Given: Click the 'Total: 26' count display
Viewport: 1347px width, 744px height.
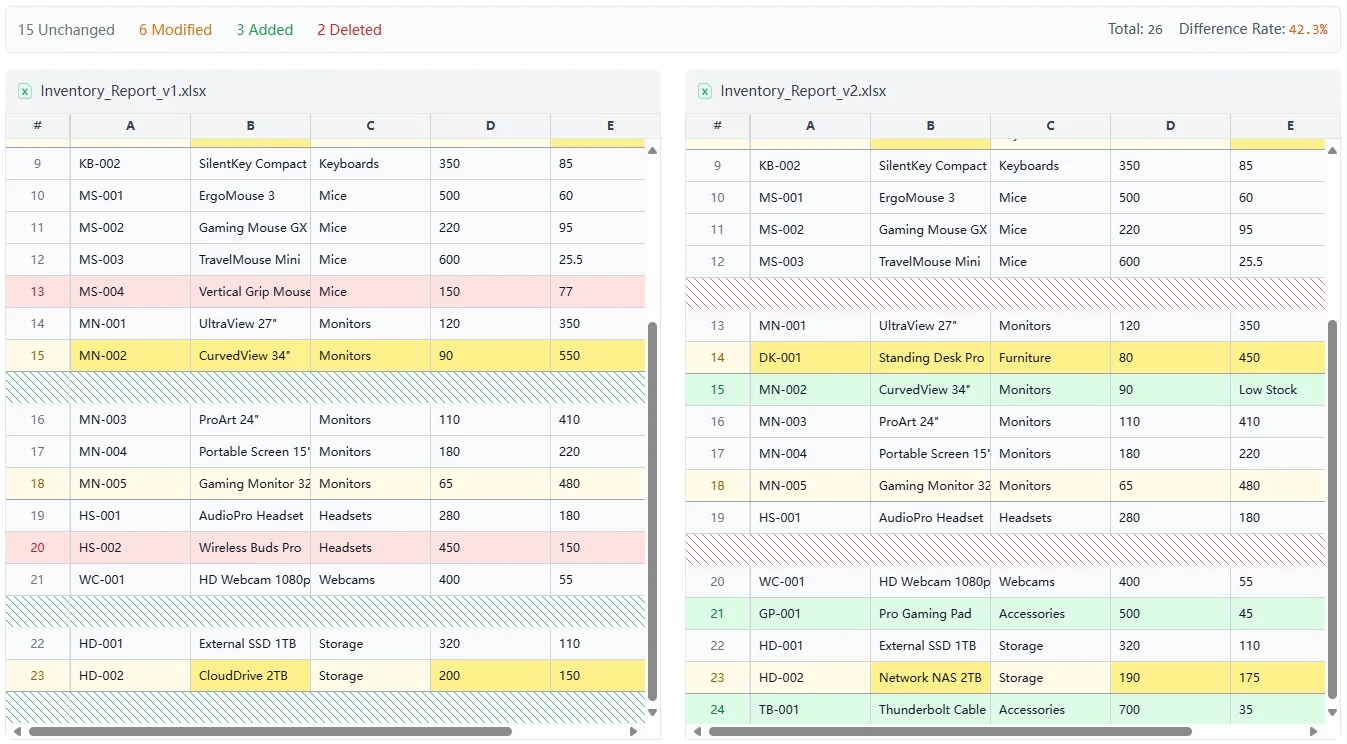Looking at the screenshot, I should [1134, 29].
